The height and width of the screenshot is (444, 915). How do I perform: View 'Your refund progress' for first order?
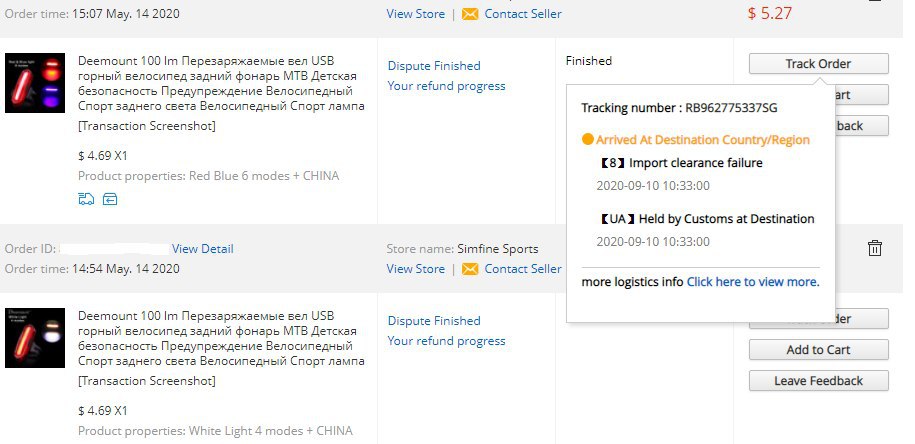[446, 86]
